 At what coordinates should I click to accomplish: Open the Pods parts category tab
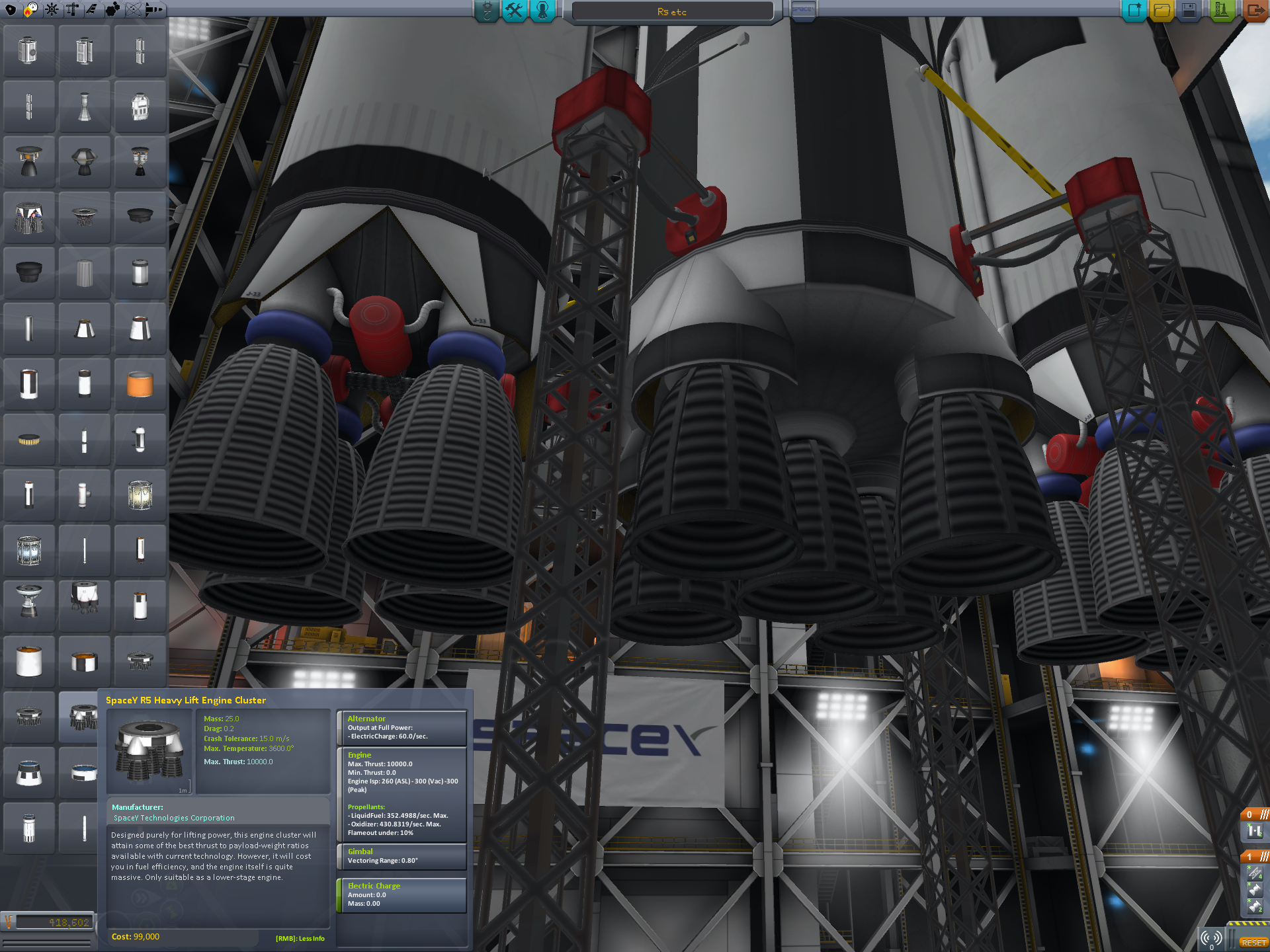10,9
